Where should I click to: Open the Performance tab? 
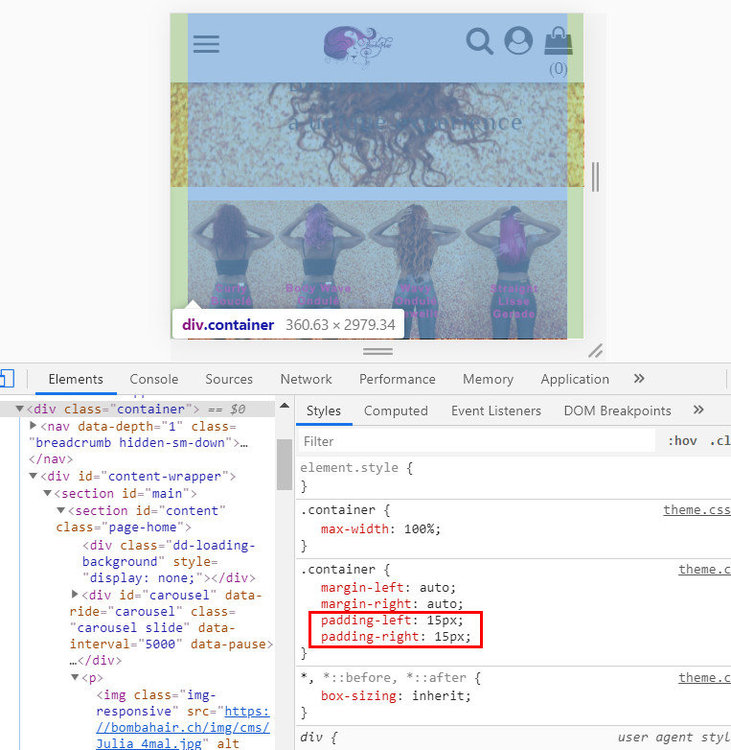397,379
